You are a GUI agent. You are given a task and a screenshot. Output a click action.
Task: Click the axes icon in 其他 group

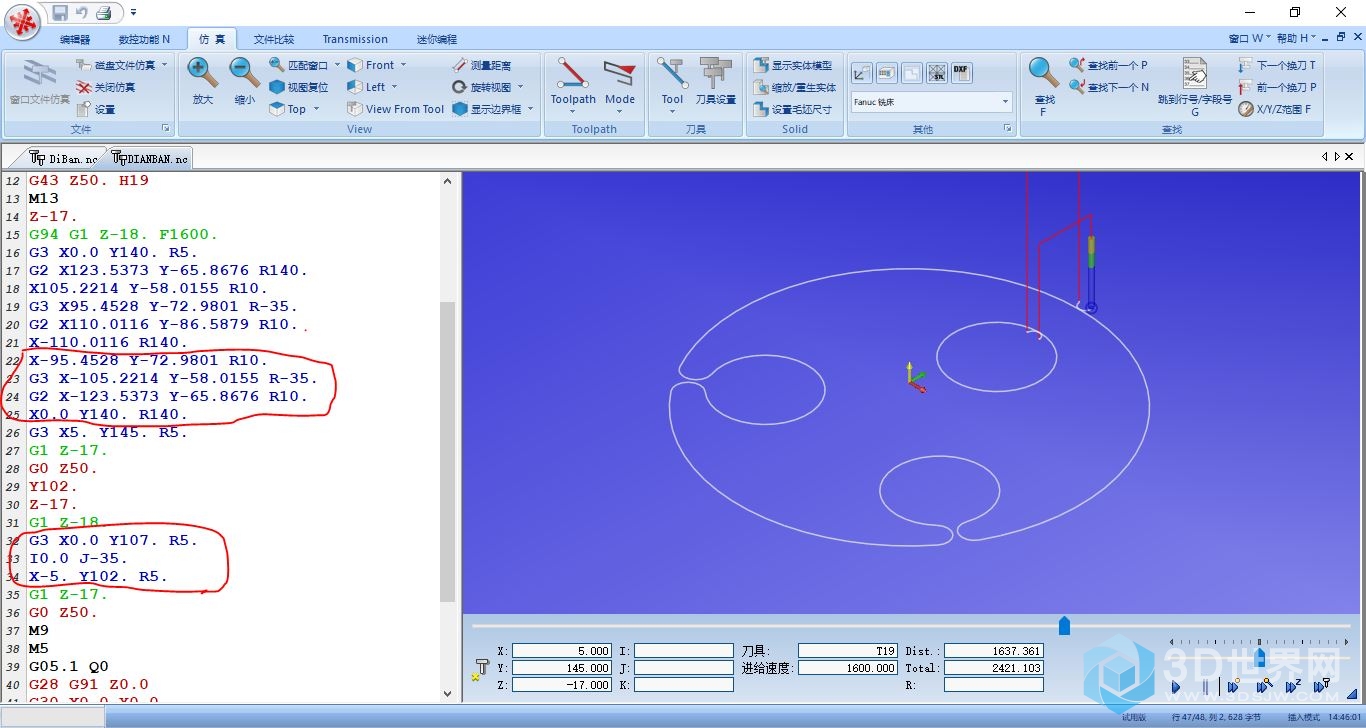tap(861, 73)
